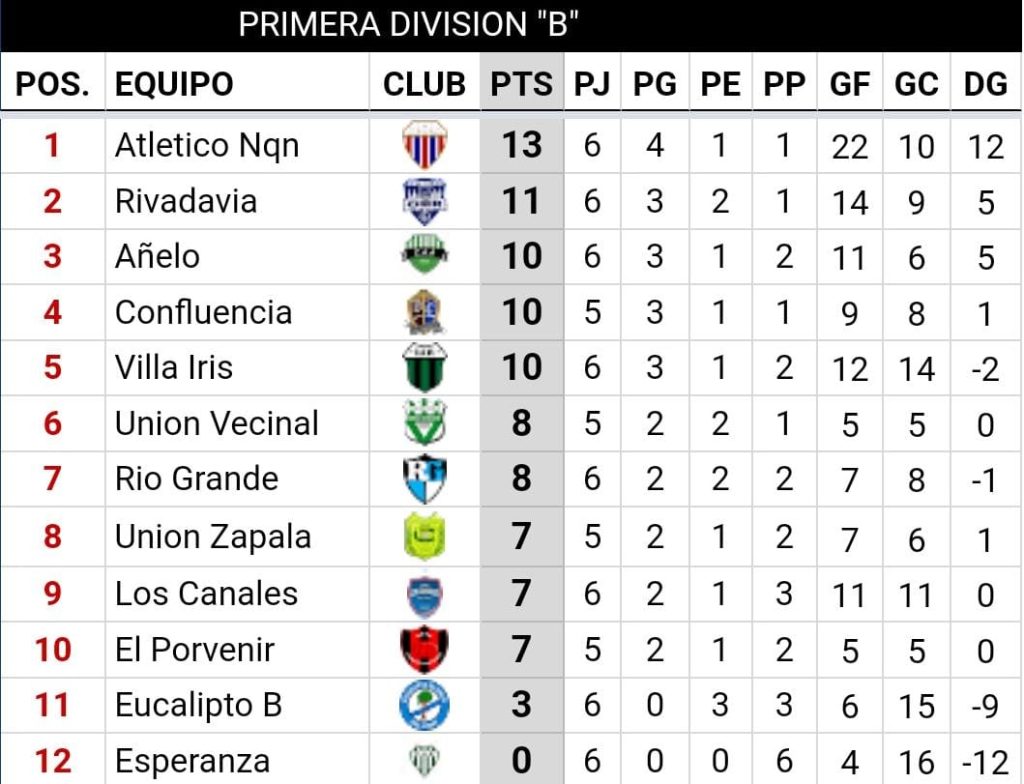Click the Esperanza team name
Image resolution: width=1024 pixels, height=784 pixels.
click(192, 762)
